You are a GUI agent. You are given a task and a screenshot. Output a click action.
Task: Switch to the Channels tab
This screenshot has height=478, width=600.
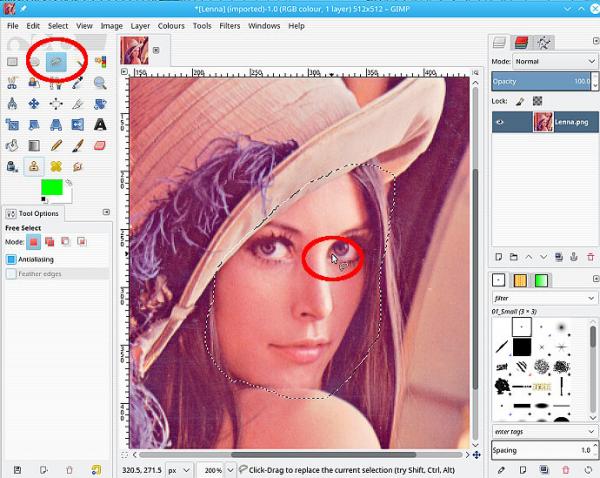tap(521, 42)
